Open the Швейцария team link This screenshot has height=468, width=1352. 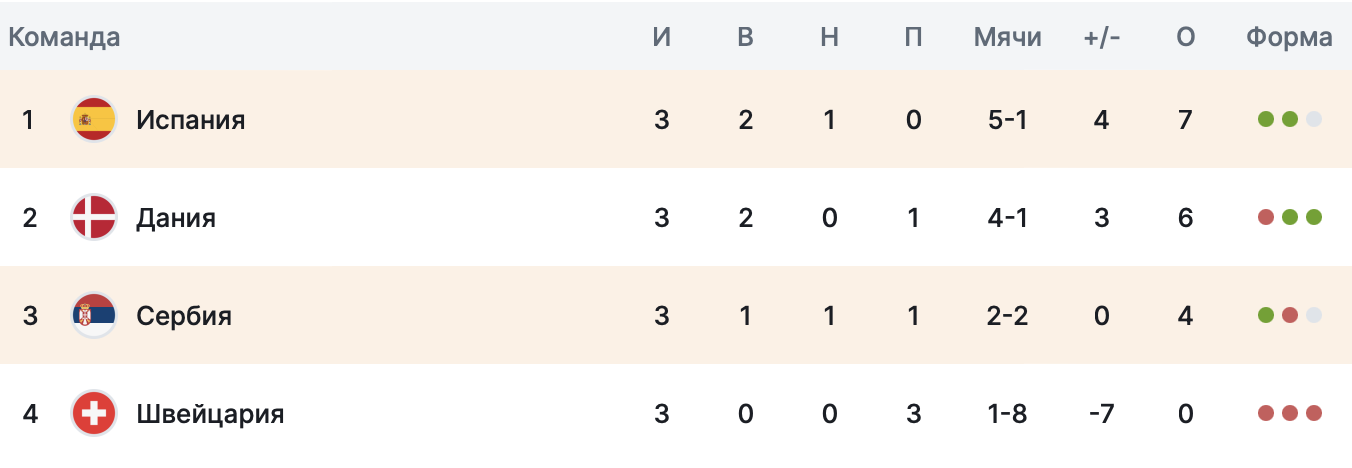pyautogui.click(x=210, y=414)
